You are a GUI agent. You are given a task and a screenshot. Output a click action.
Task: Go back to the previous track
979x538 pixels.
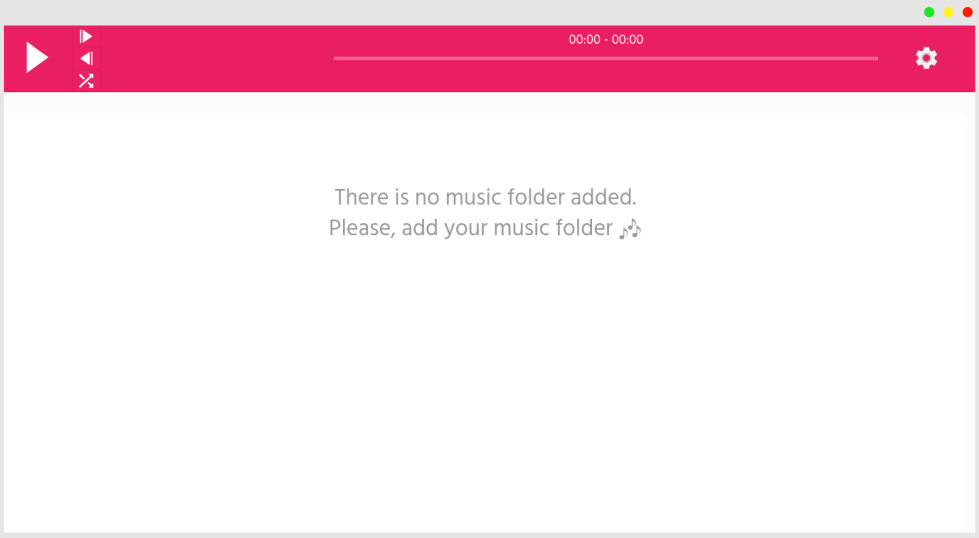[86, 59]
